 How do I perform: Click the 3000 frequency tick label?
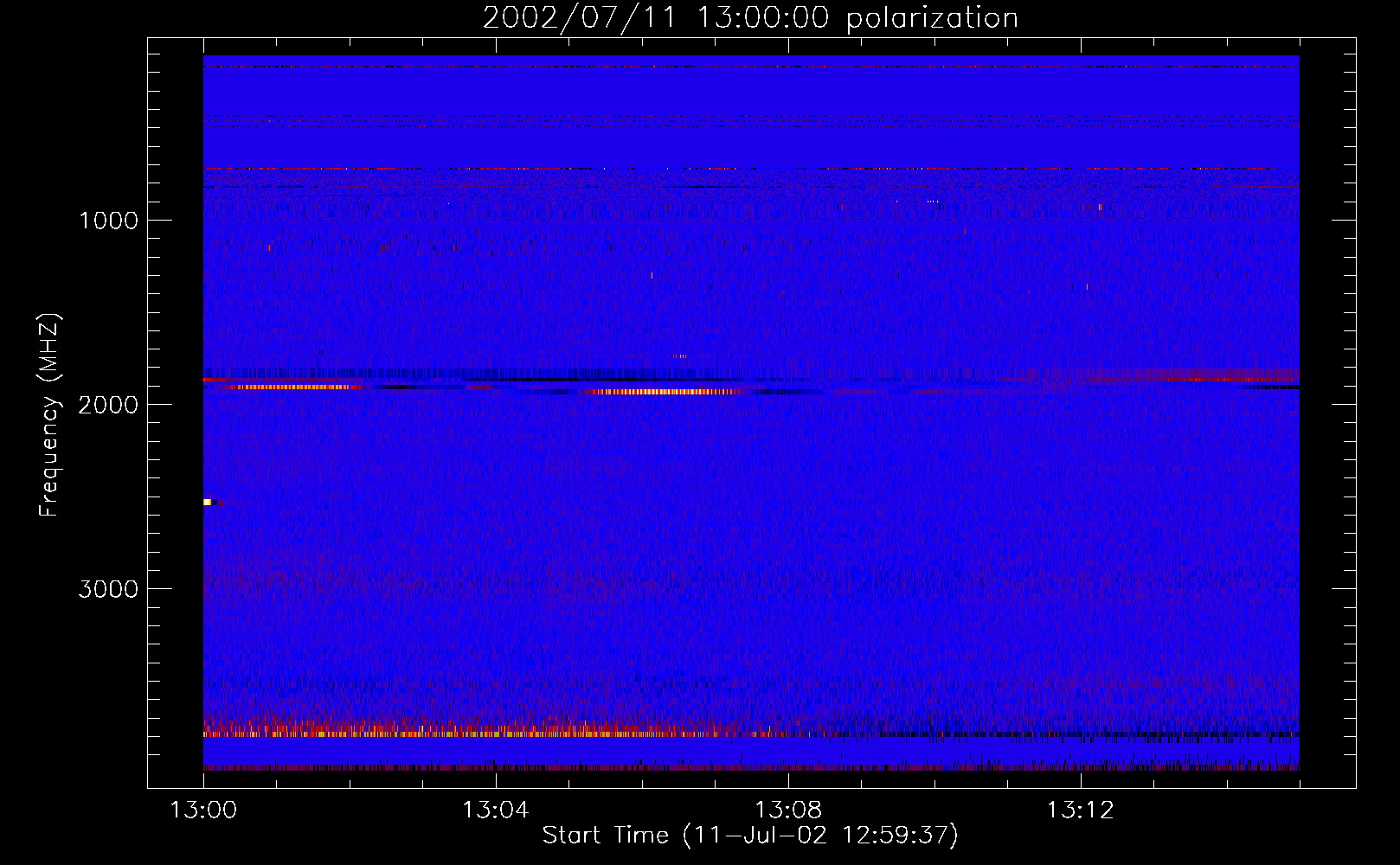[108, 589]
